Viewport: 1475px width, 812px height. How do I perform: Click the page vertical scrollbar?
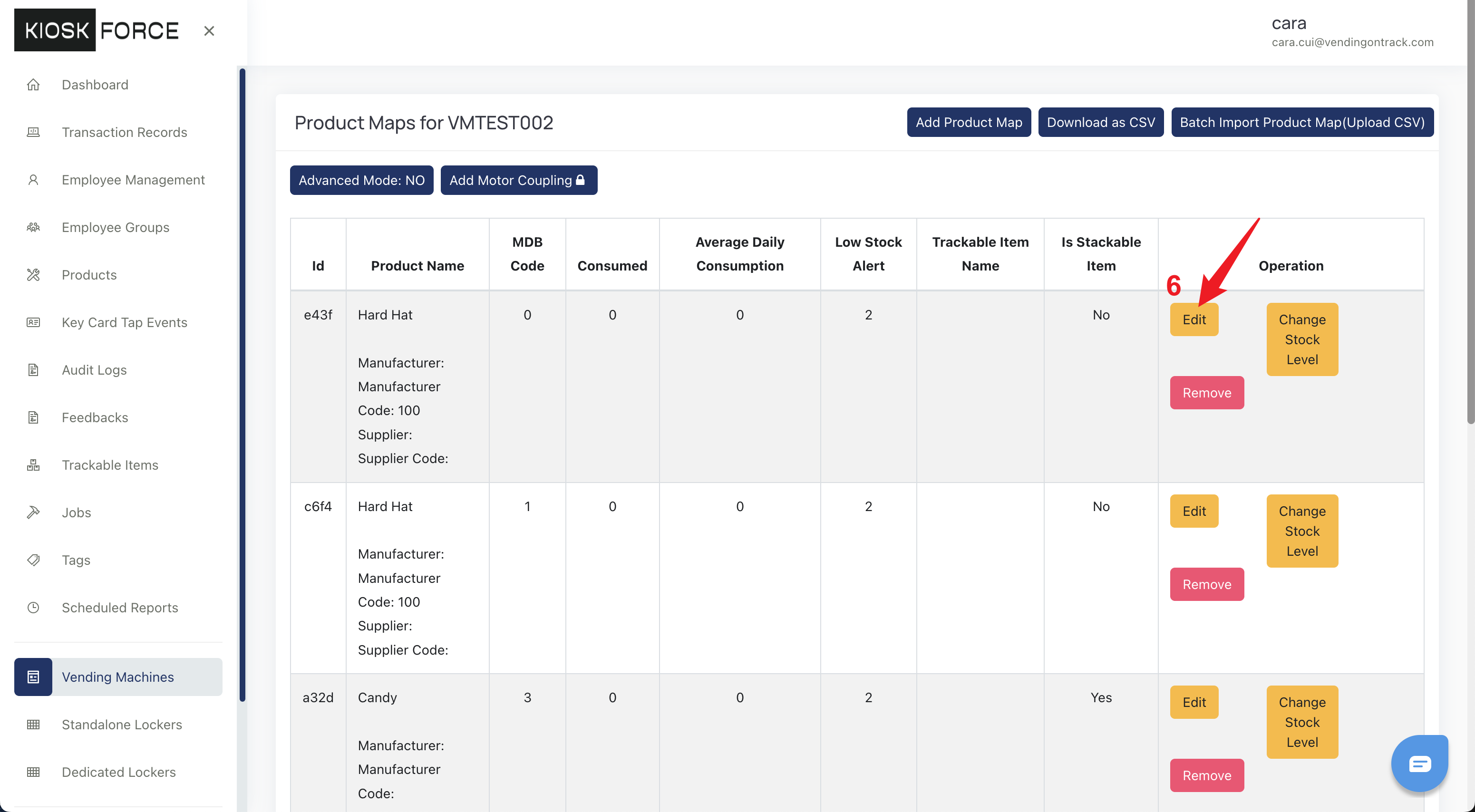click(1470, 212)
